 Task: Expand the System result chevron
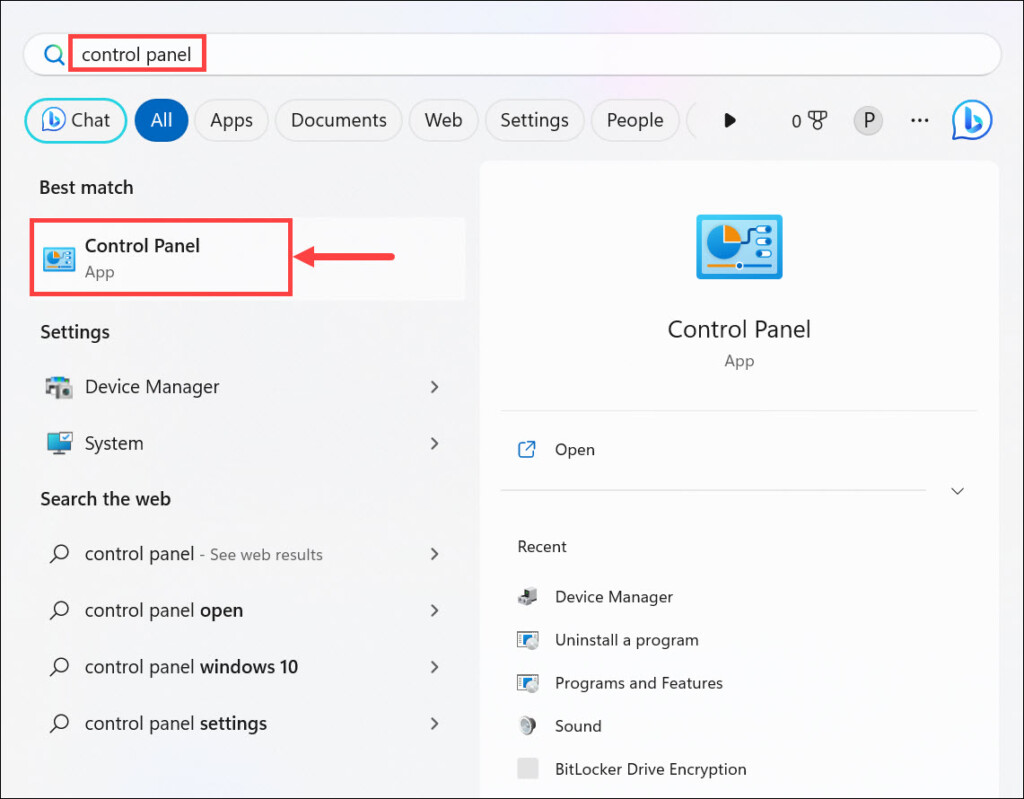pos(434,443)
